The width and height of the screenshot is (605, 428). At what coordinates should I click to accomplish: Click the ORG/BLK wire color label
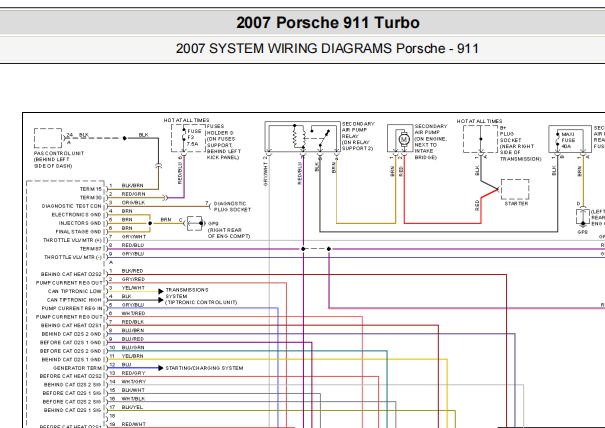click(133, 203)
